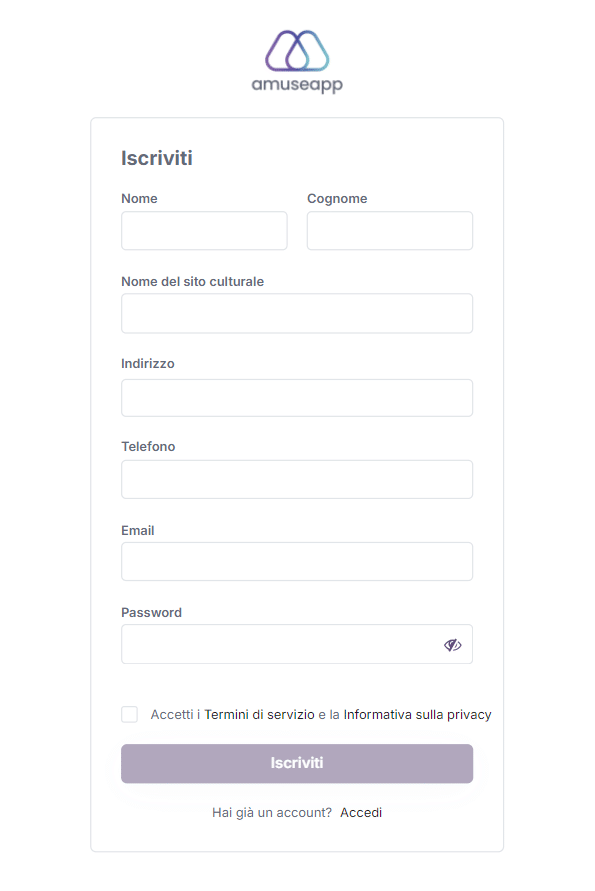Submit with the purple Iscriviti button
This screenshot has height=891, width=595.
[x=297, y=764]
